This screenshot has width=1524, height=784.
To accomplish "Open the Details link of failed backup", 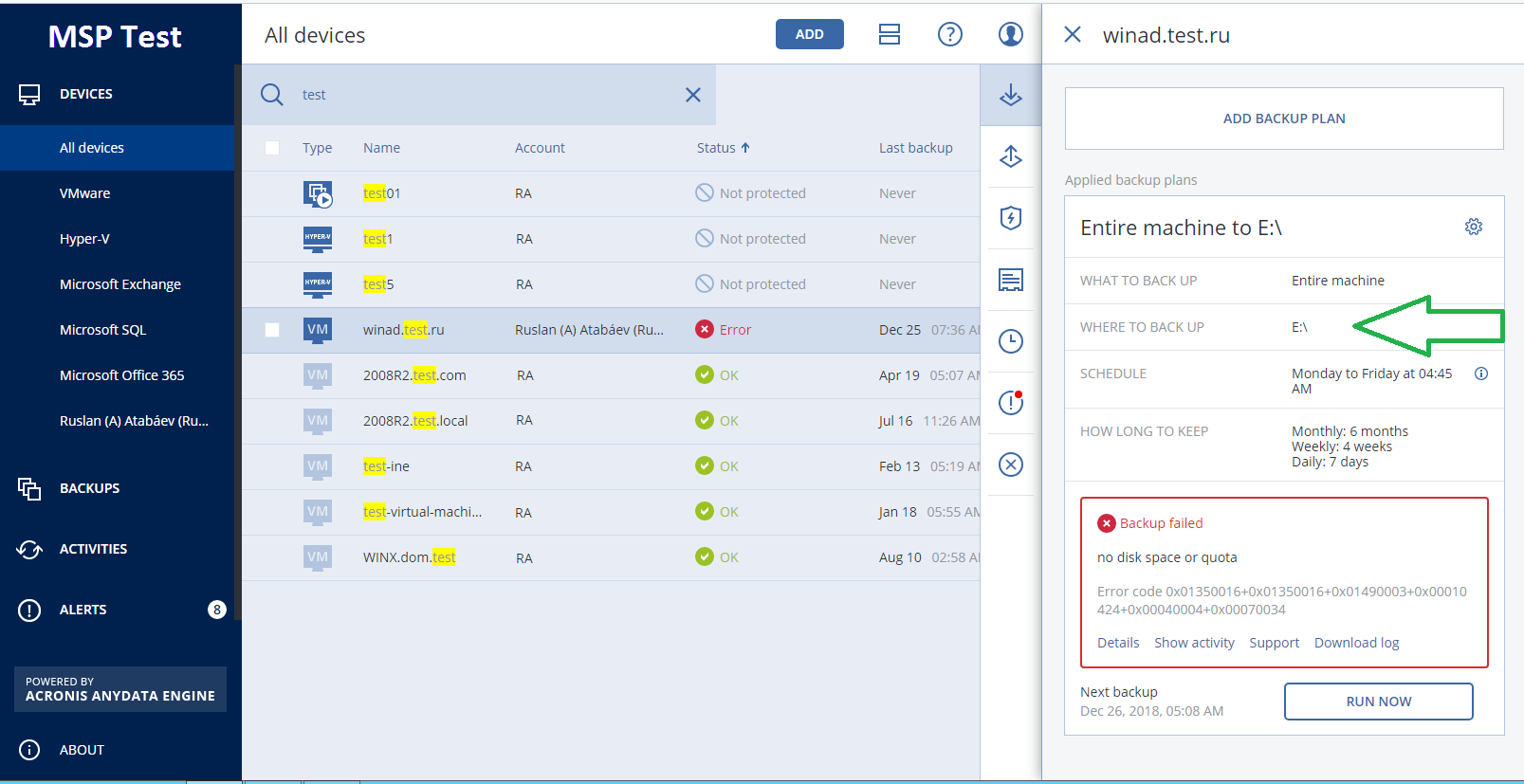I will tap(1118, 643).
